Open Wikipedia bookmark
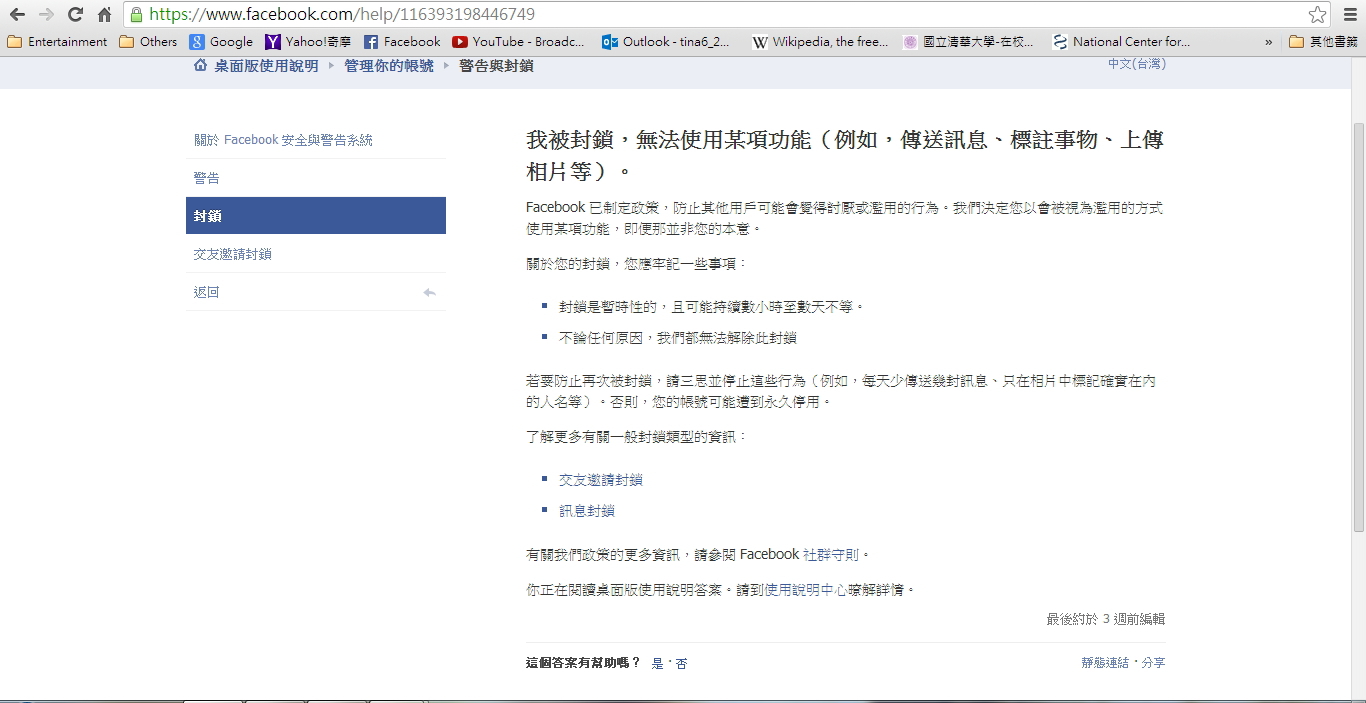Screen dimensions: 1366x703 [820, 42]
